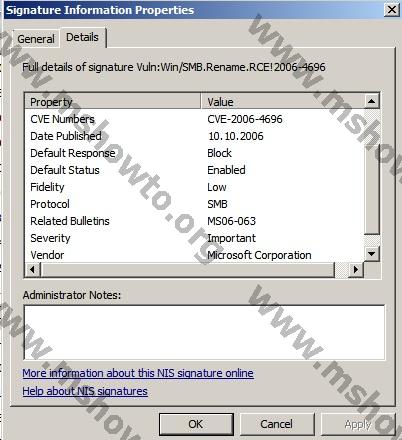The width and height of the screenshot is (402, 440).
Task: Click the Apply button
Action: (x=358, y=424)
